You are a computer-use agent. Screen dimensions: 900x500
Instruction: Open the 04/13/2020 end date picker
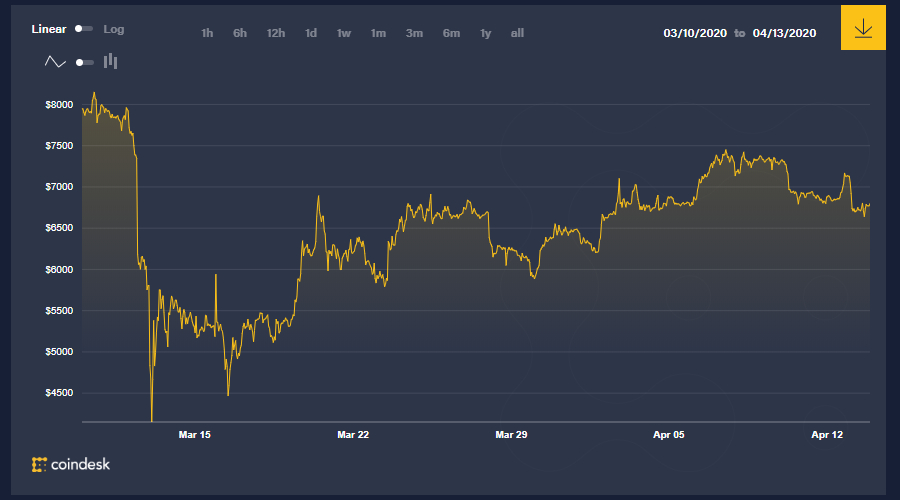tap(784, 34)
